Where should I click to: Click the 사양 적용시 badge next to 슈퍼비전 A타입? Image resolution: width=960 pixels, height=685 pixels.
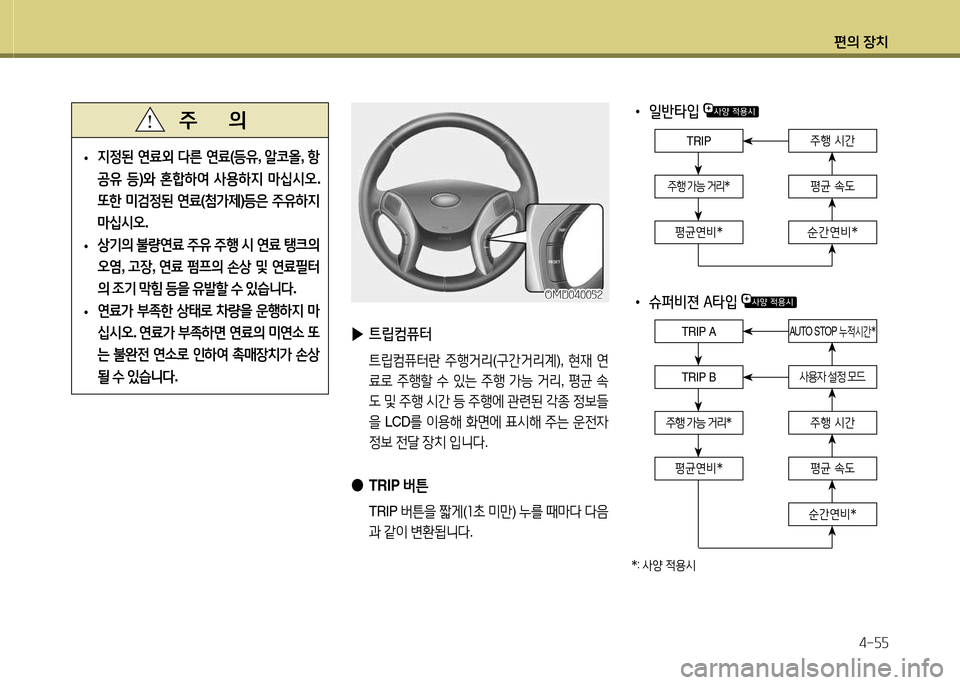(769, 301)
